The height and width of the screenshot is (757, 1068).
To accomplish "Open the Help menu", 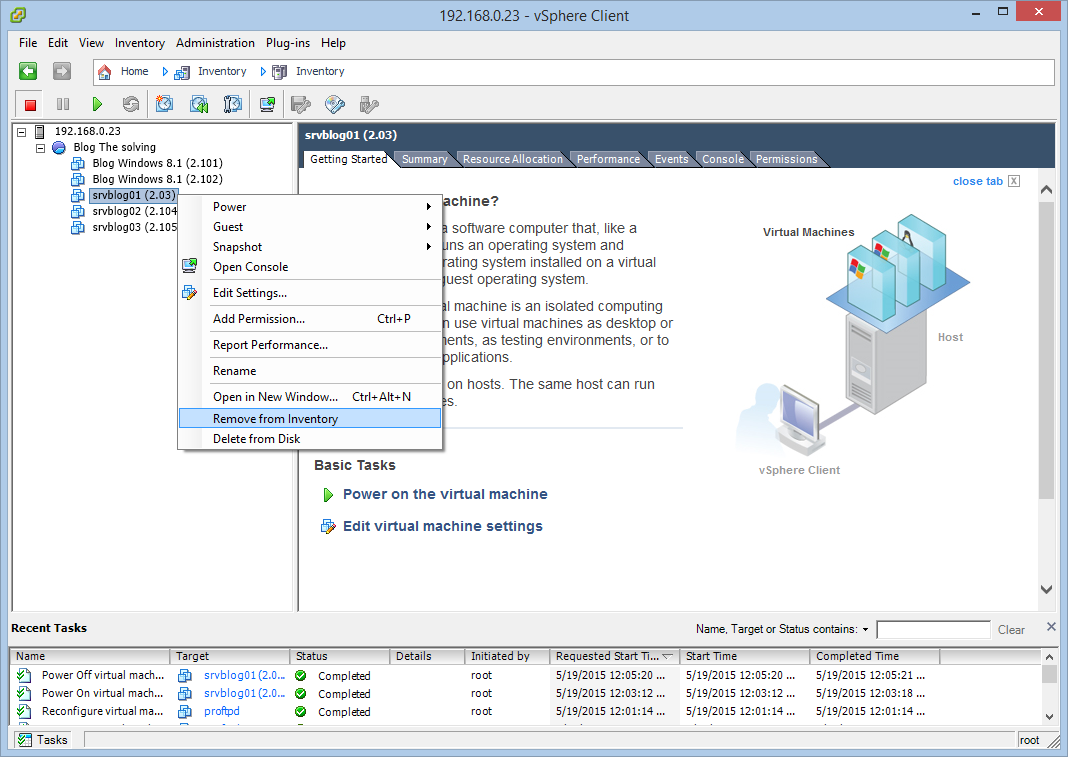I will pyautogui.click(x=333, y=43).
